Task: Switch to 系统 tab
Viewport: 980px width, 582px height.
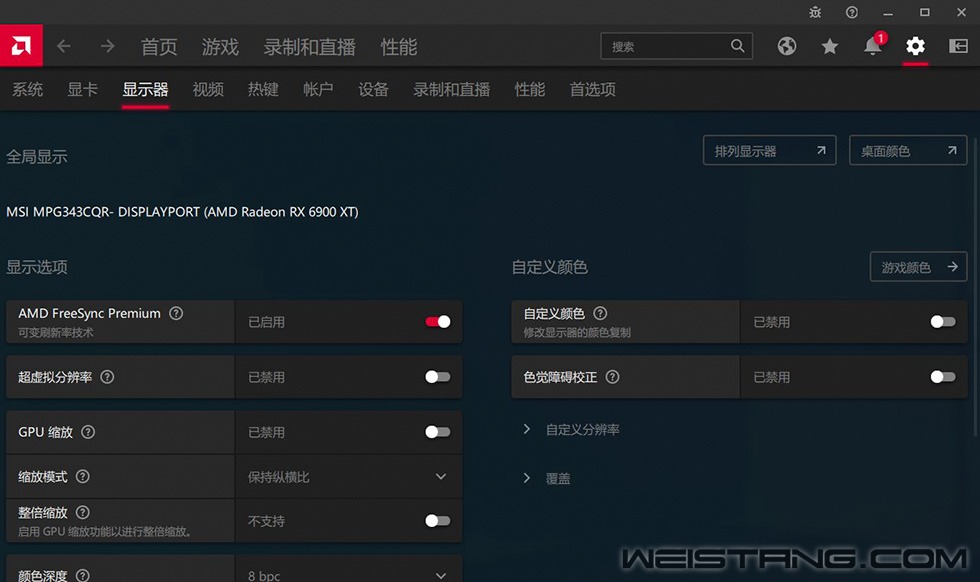Action: pos(28,89)
